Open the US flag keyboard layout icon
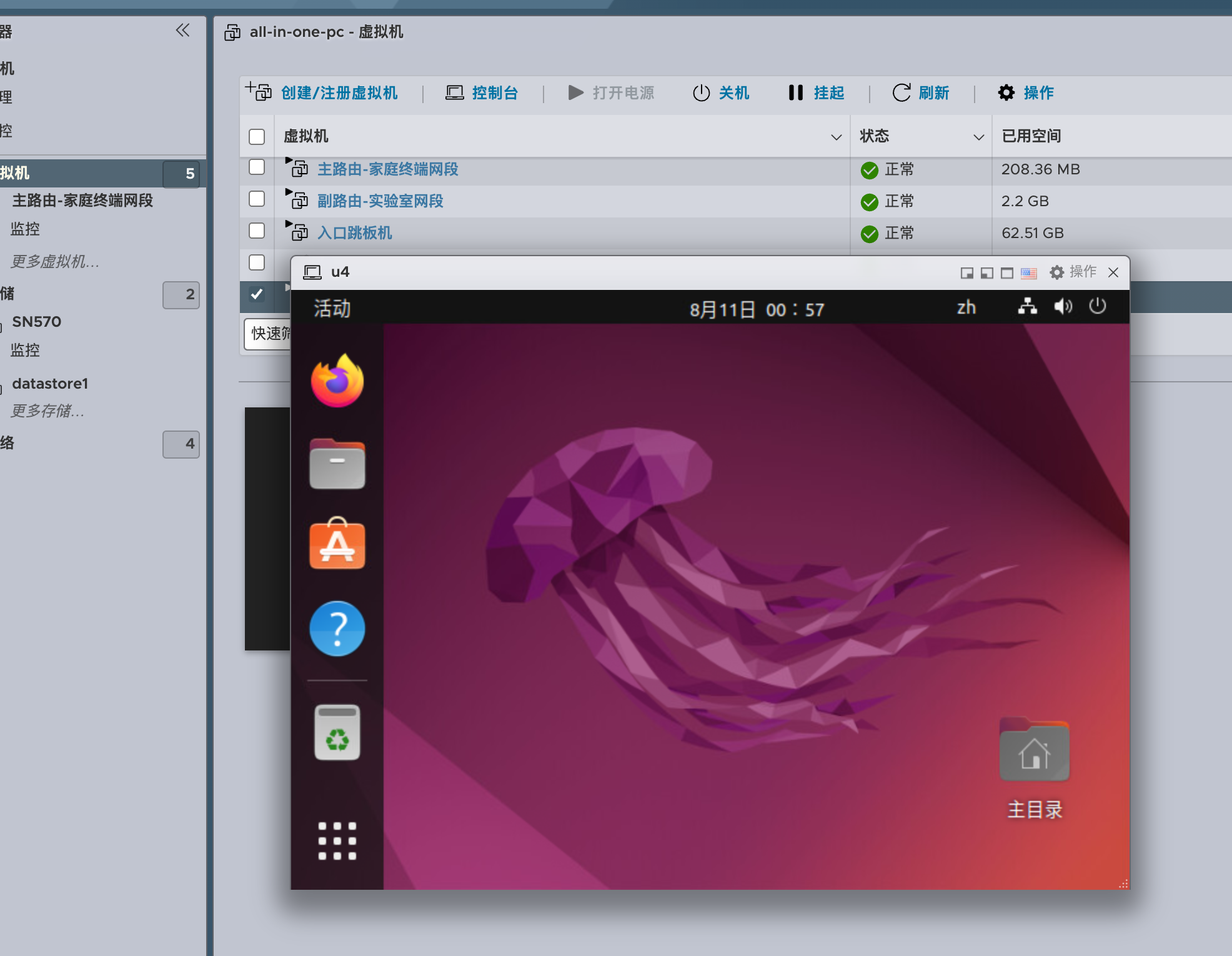This screenshot has width=1232, height=956. tap(1028, 273)
